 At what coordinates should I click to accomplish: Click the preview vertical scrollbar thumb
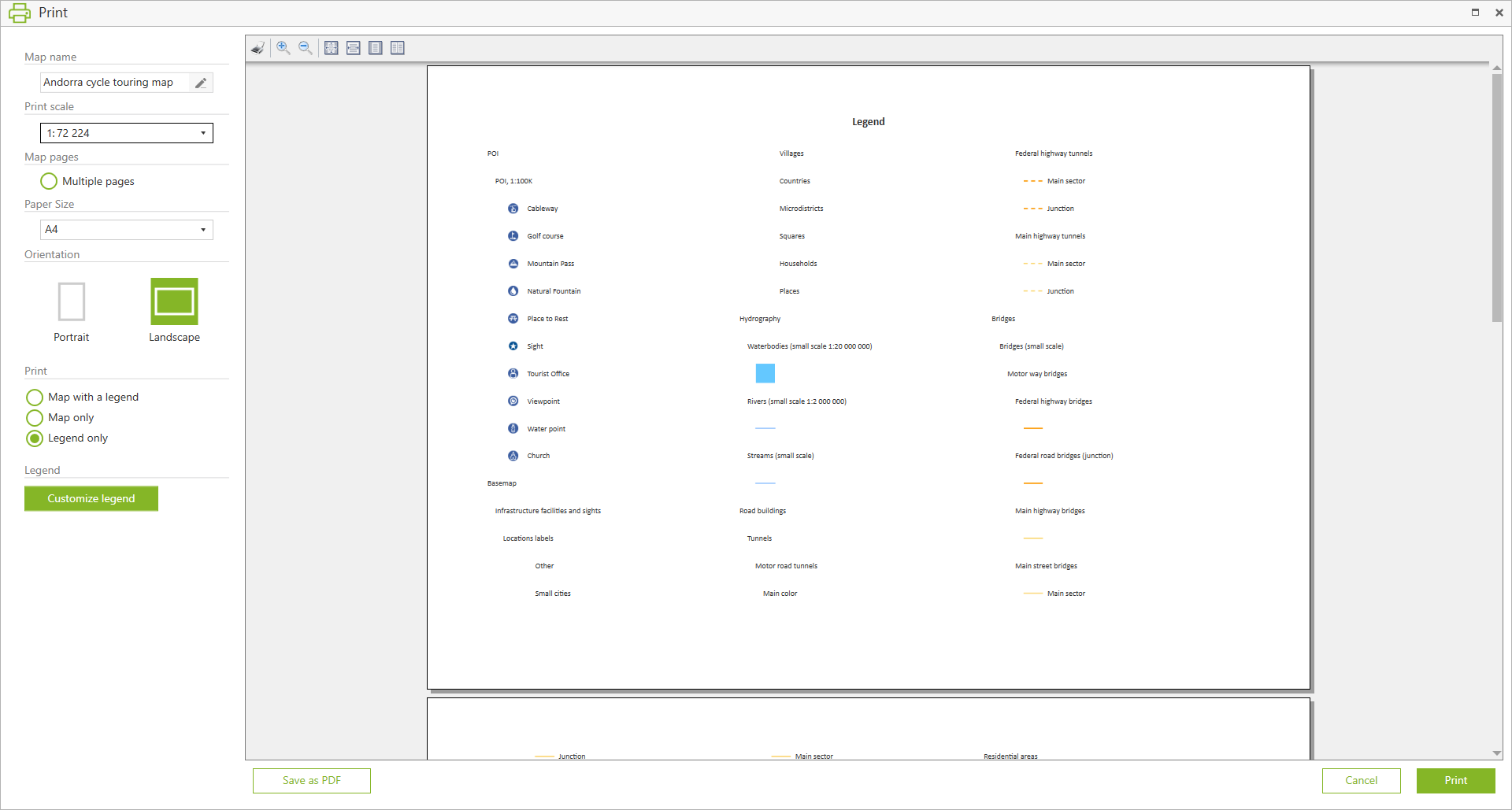tap(1496, 197)
